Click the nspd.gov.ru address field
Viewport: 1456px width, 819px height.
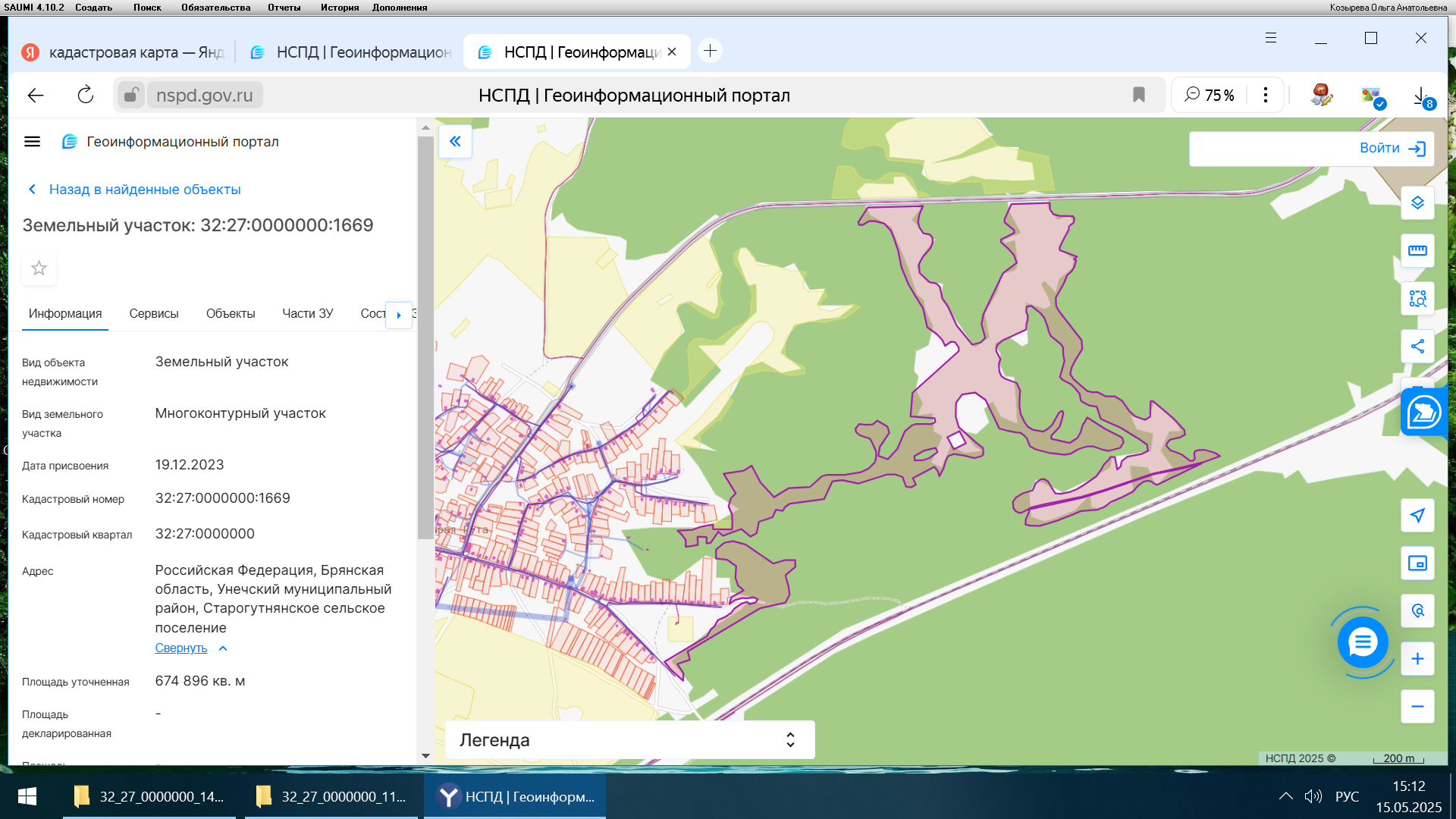204,96
